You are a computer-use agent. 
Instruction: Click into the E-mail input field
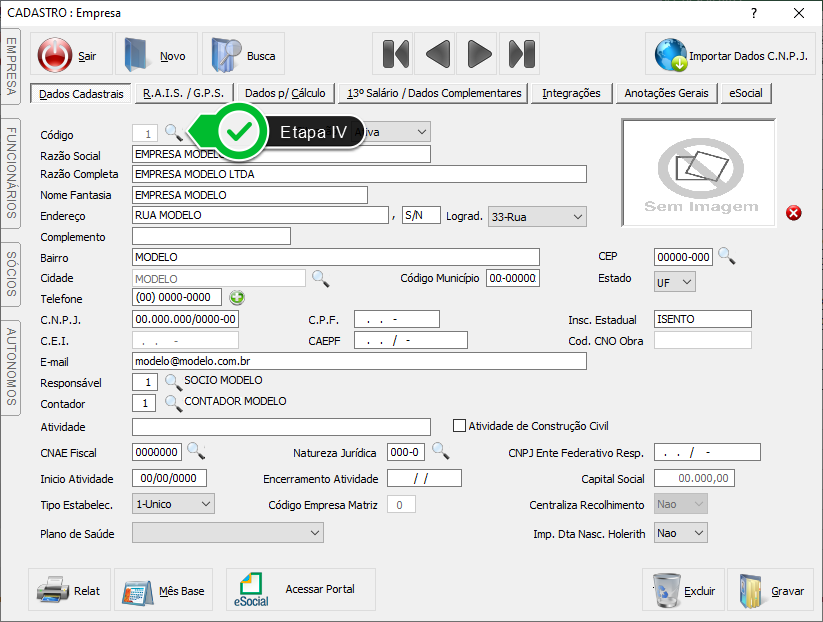pyautogui.click(x=359, y=361)
